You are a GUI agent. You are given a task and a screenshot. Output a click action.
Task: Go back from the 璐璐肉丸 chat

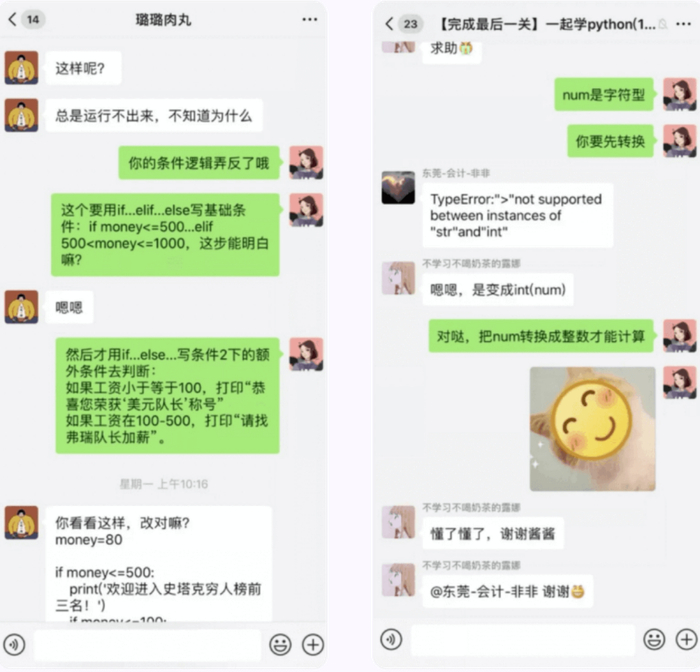click(13, 19)
